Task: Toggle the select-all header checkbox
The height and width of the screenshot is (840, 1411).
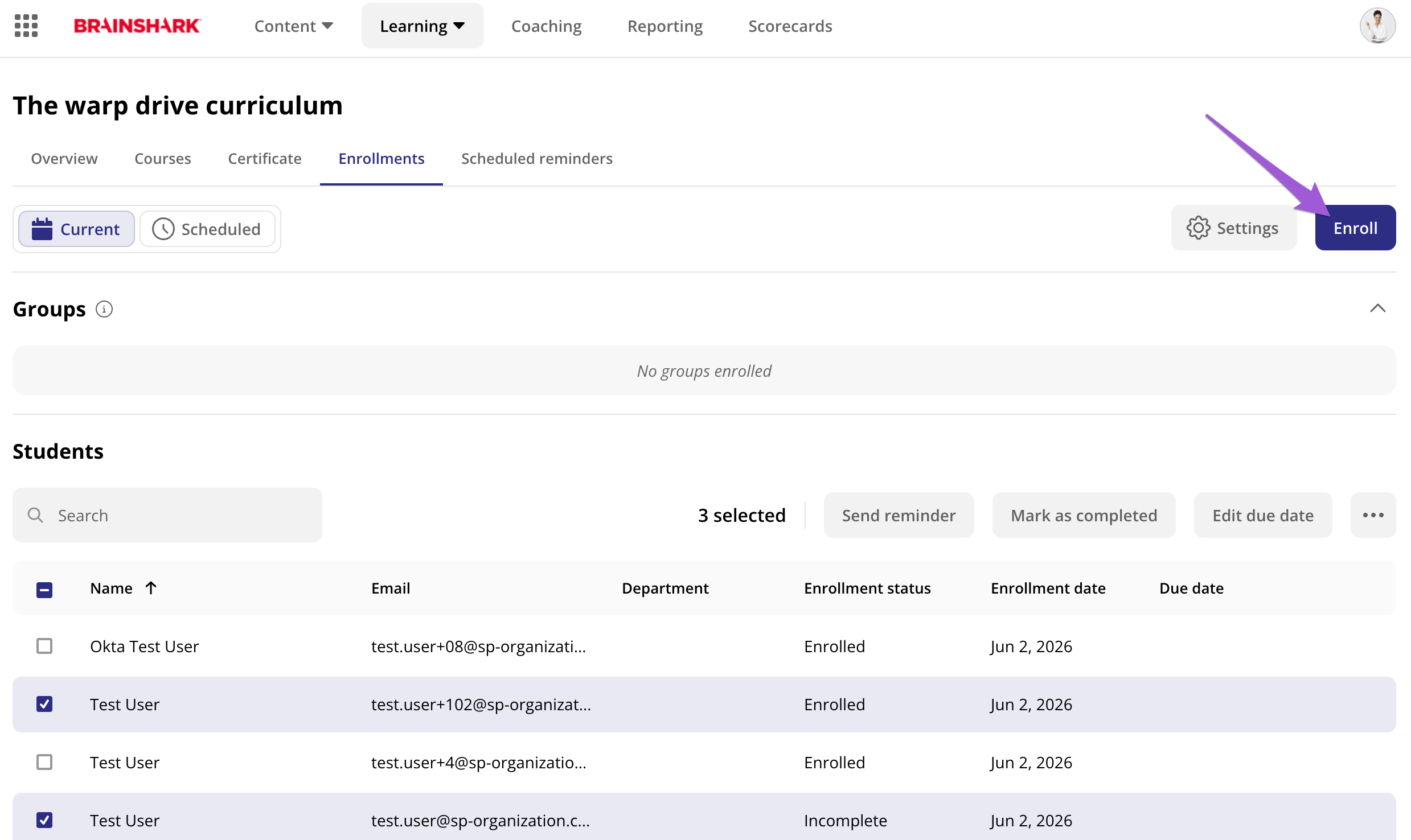Action: [x=44, y=590]
